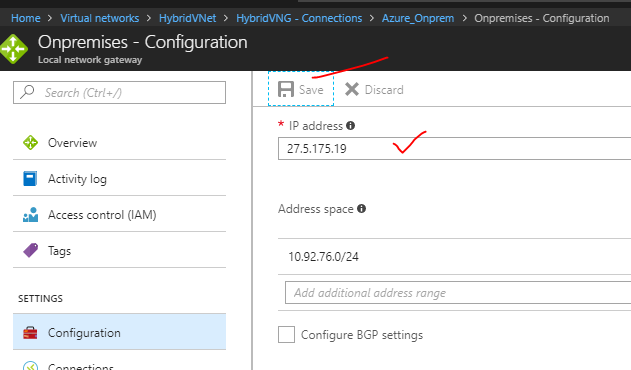Viewport: 631px width, 370px height.
Task: Click the Discard button label
Action: point(384,89)
